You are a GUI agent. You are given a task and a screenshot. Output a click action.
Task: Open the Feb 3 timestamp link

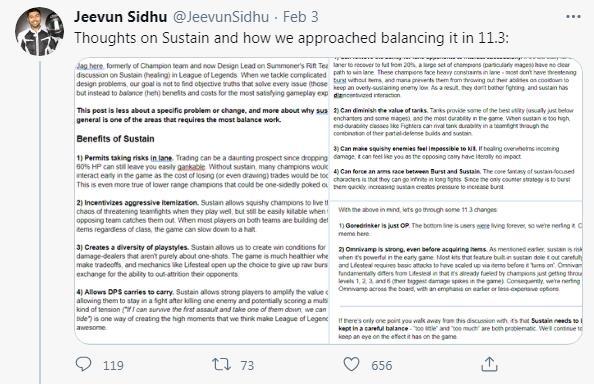(x=301, y=17)
